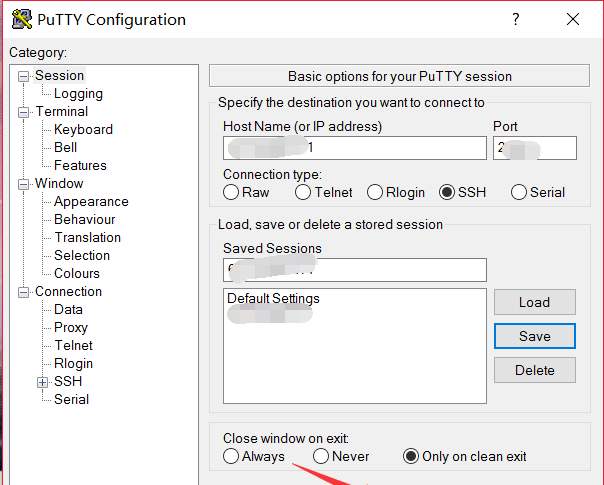Collapse the Session tree node
This screenshot has width=604, height=485.
[x=23, y=76]
